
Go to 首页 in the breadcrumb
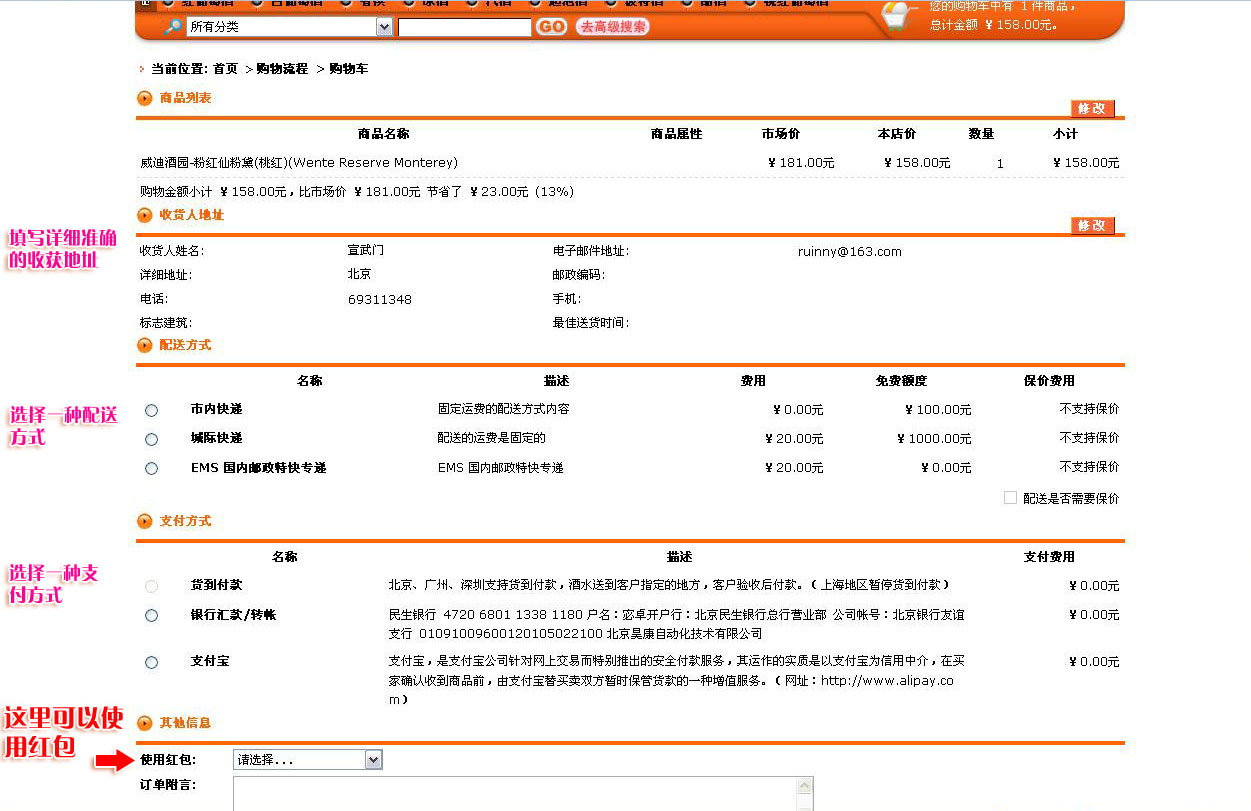pyautogui.click(x=225, y=69)
